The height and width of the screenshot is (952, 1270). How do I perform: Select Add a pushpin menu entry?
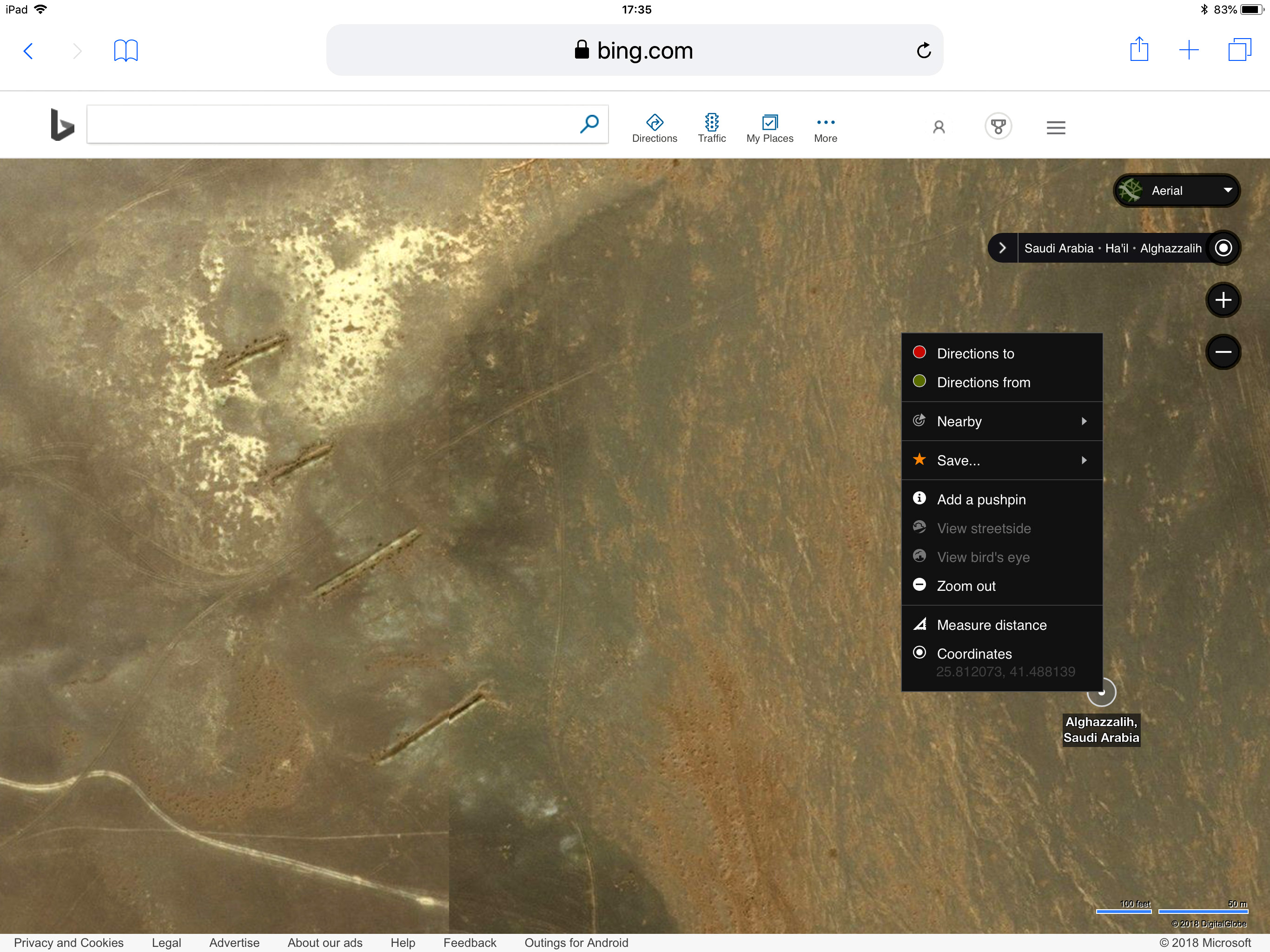point(981,500)
